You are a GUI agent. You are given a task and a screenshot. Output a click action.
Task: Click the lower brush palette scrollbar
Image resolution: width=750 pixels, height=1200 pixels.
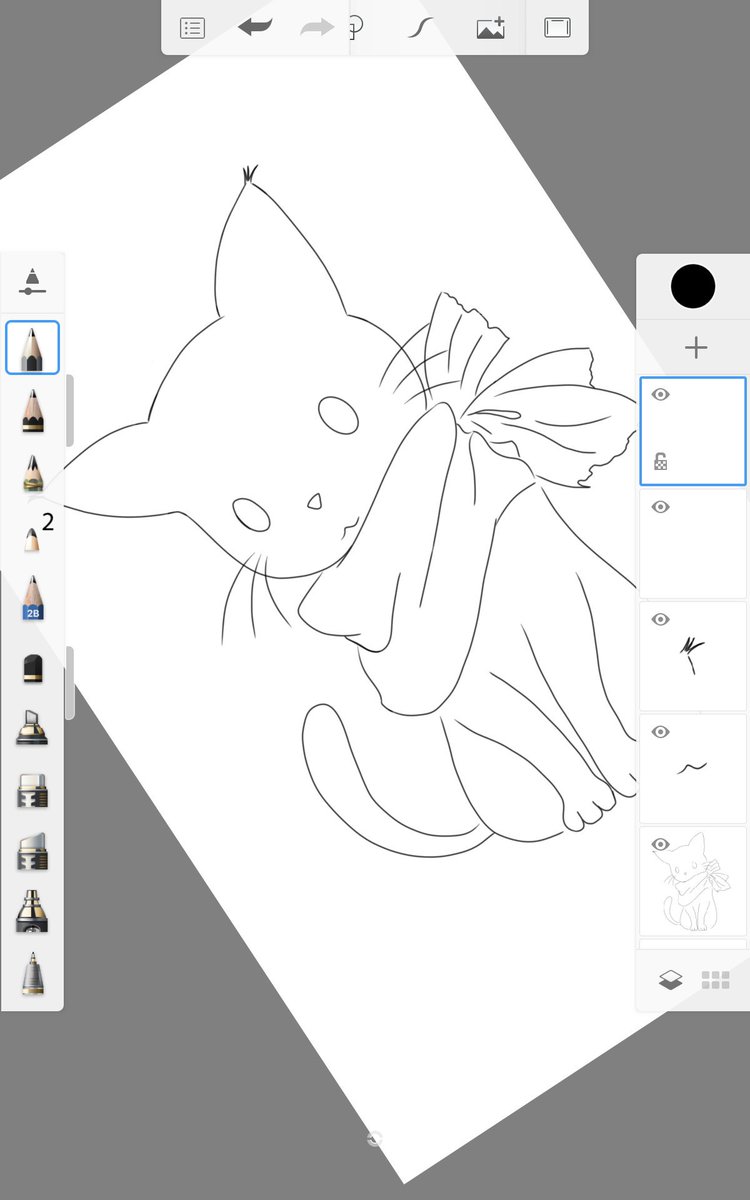[x=69, y=682]
